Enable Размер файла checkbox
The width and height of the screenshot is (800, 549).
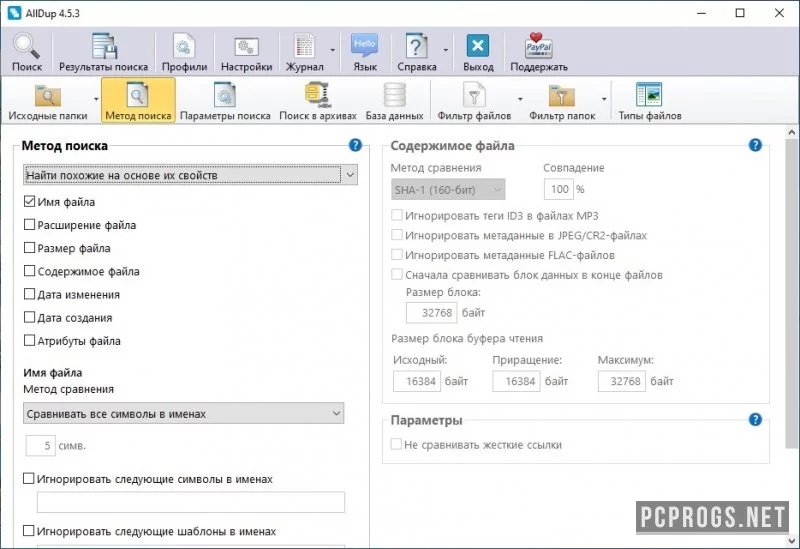click(x=30, y=248)
